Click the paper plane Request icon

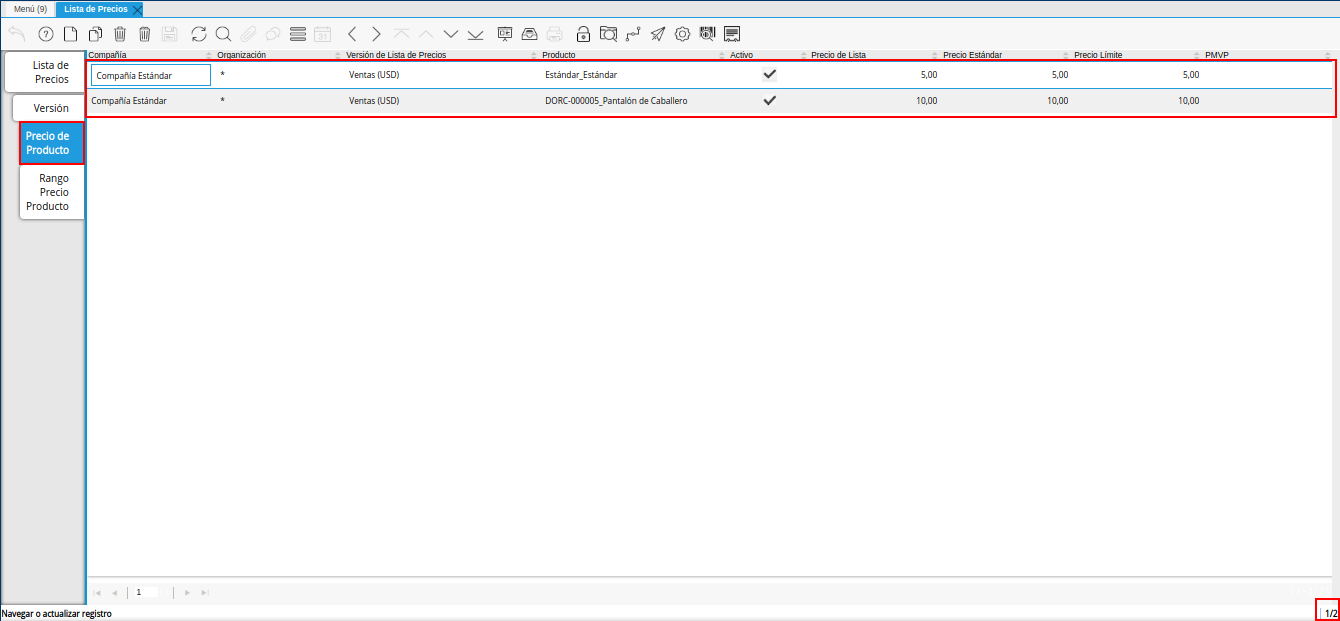[657, 34]
